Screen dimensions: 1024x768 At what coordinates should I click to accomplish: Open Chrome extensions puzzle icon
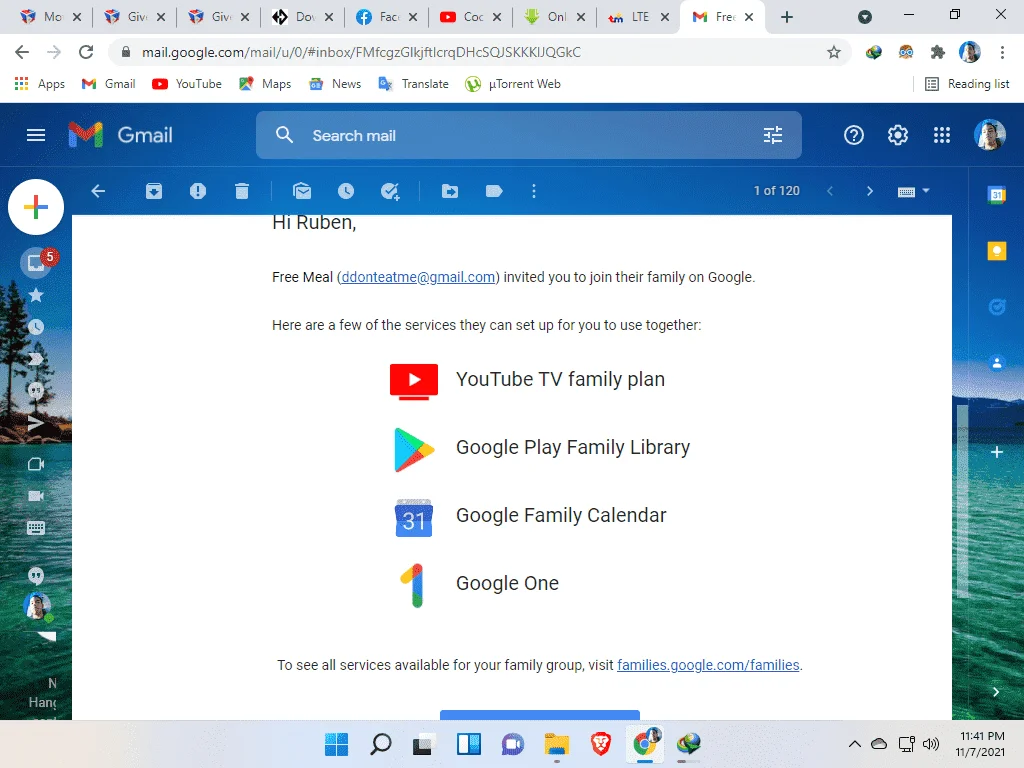pos(938,52)
